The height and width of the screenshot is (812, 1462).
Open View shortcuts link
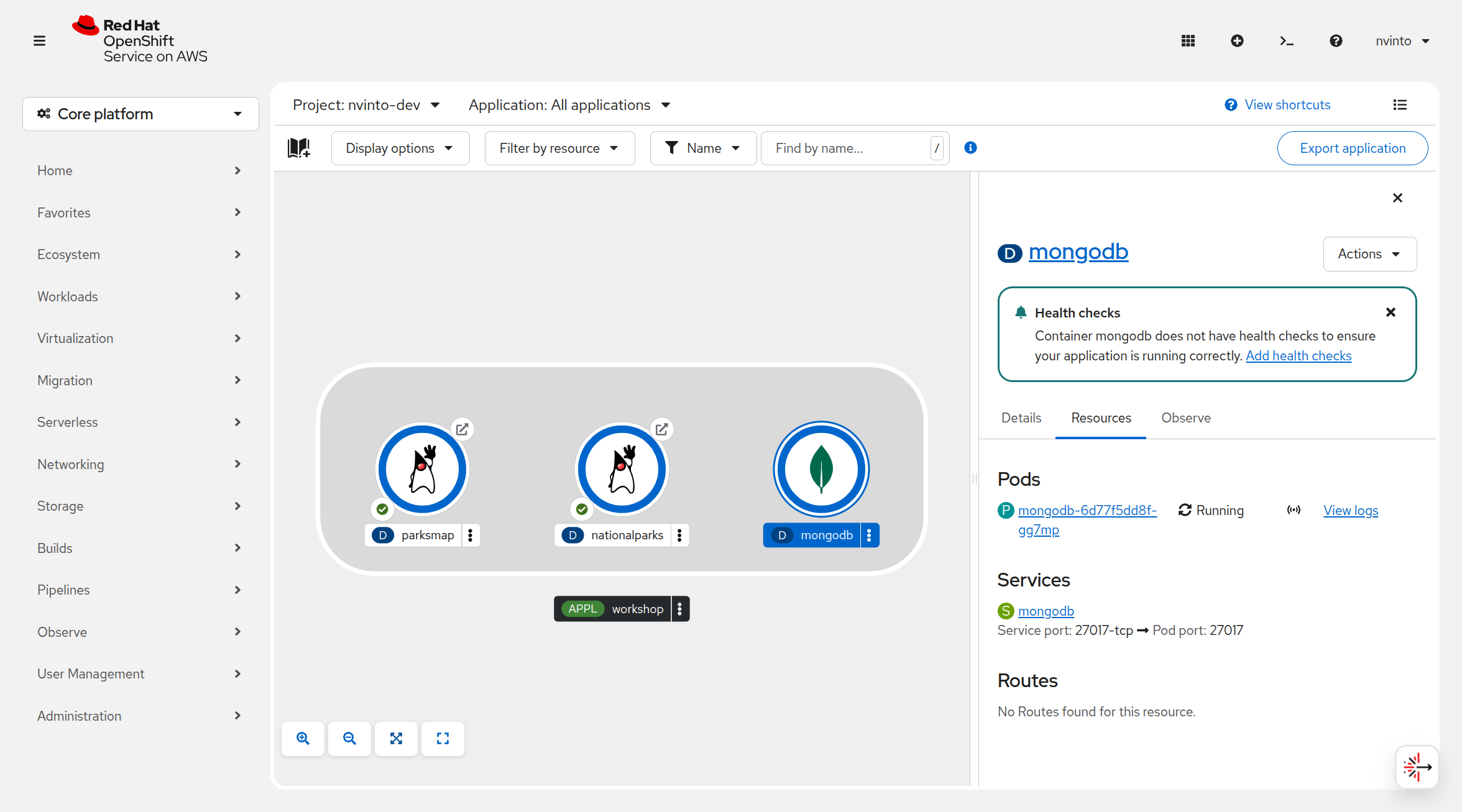[x=1277, y=105]
